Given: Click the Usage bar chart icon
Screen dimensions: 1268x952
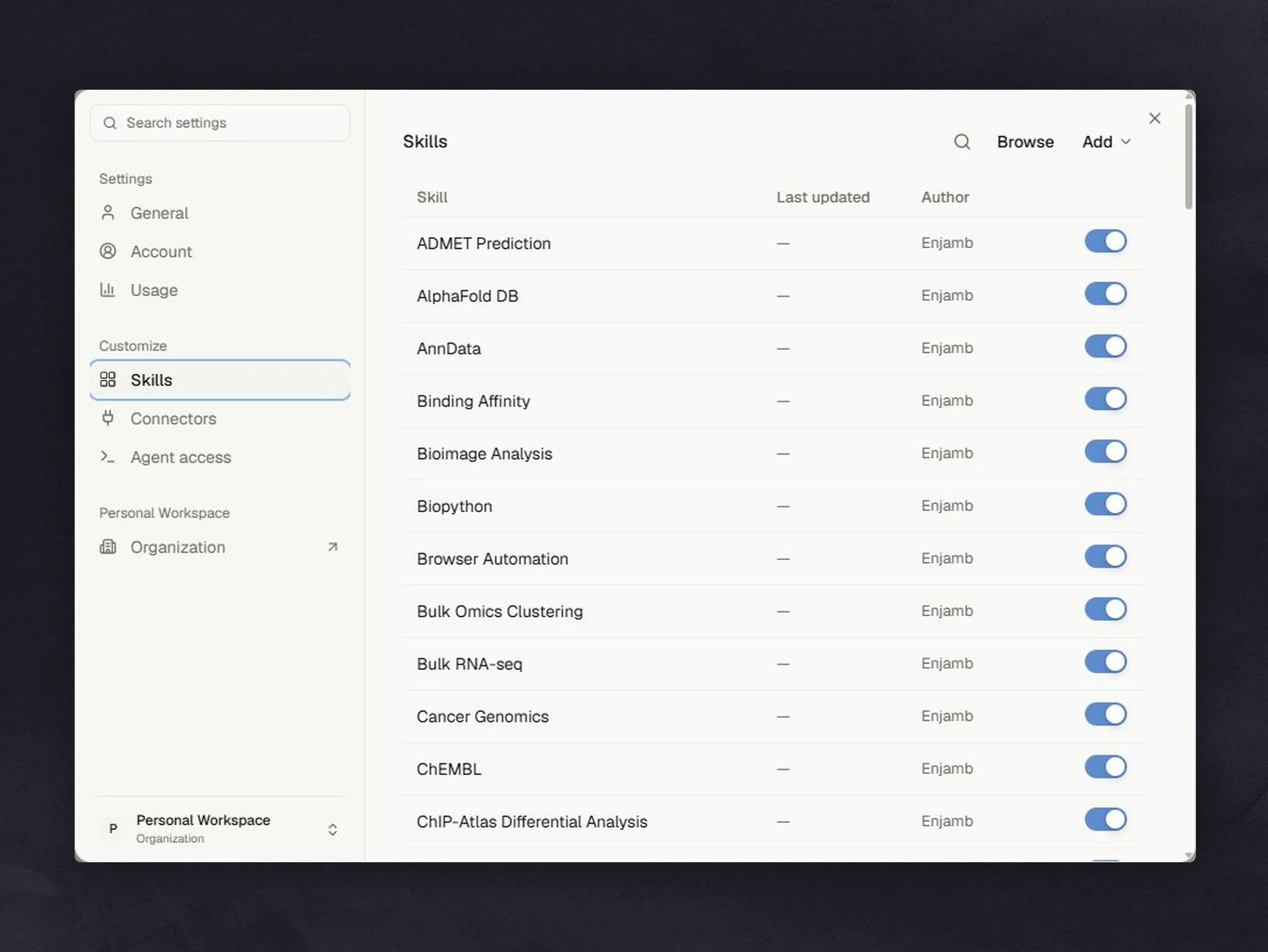Looking at the screenshot, I should 108,290.
